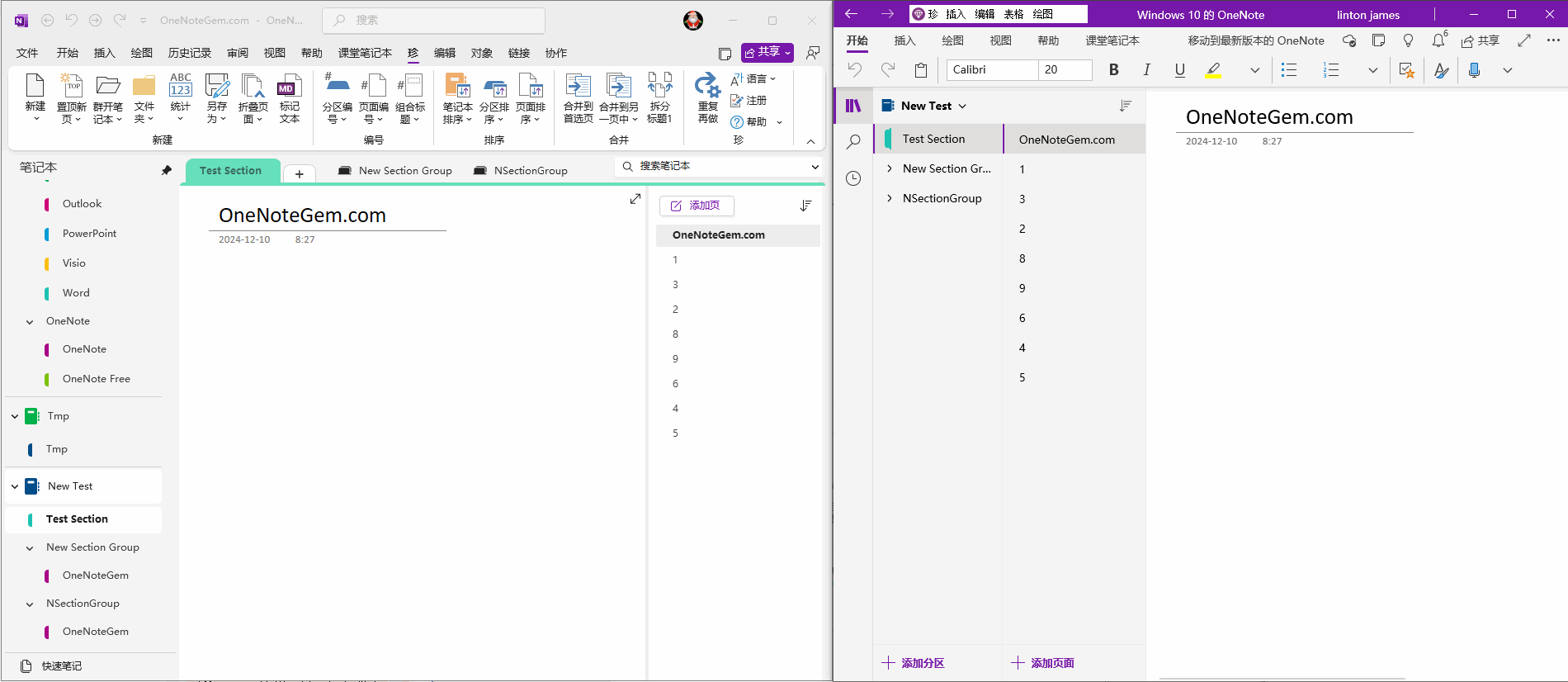Click the 拆分标题1 split icon

659,86
